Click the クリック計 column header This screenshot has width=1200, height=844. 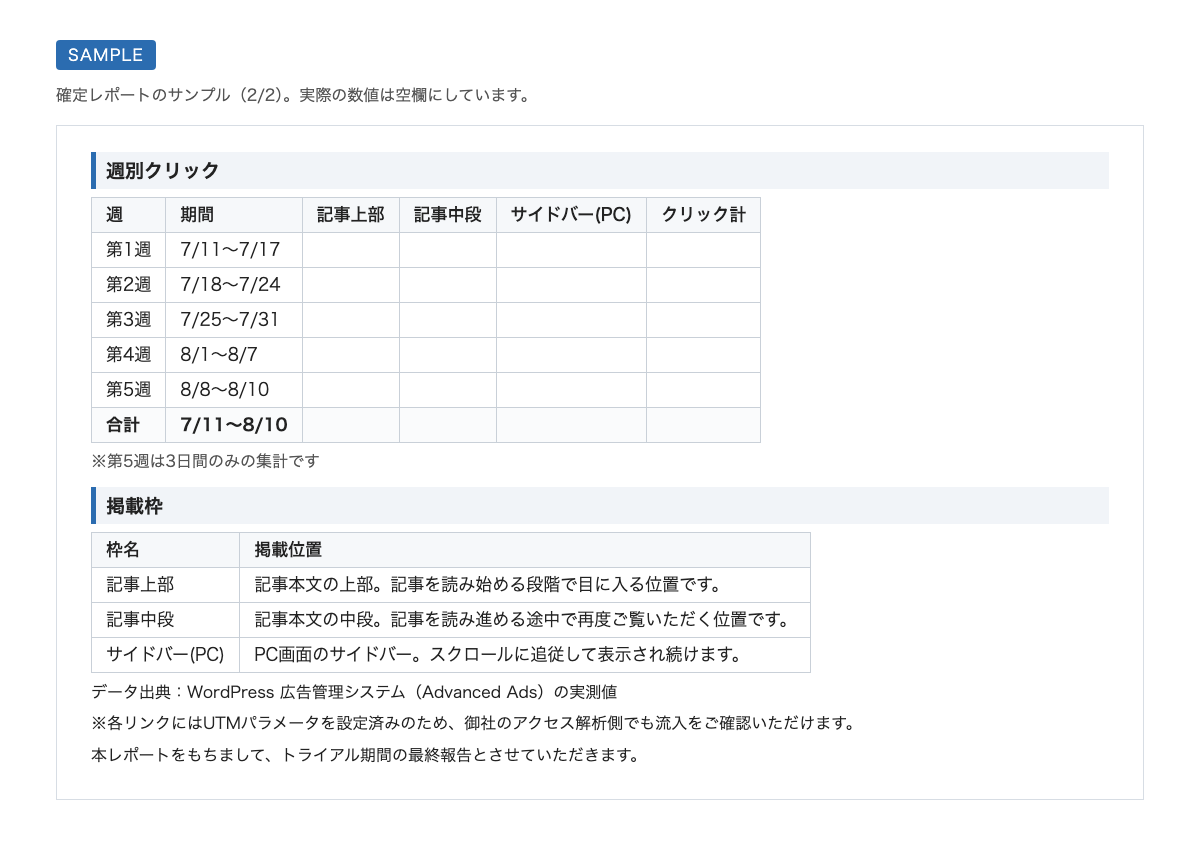[x=704, y=215]
